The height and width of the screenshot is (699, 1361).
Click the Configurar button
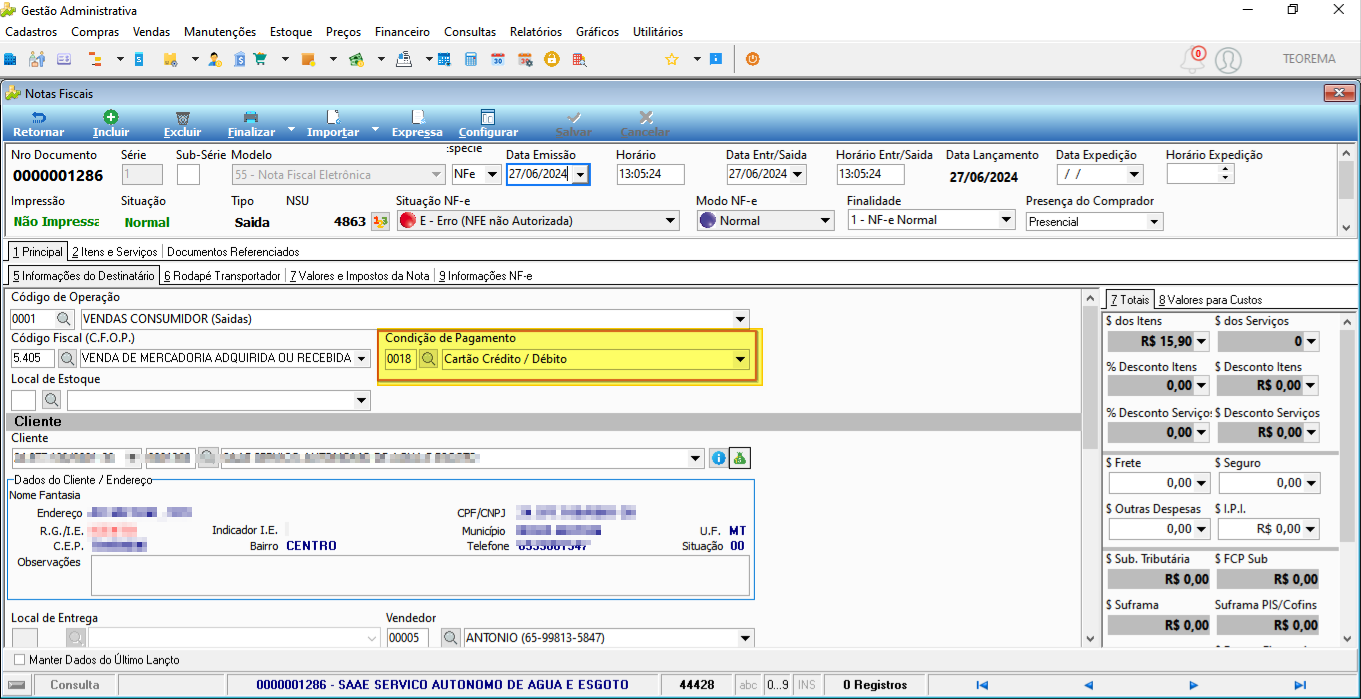tap(488, 124)
